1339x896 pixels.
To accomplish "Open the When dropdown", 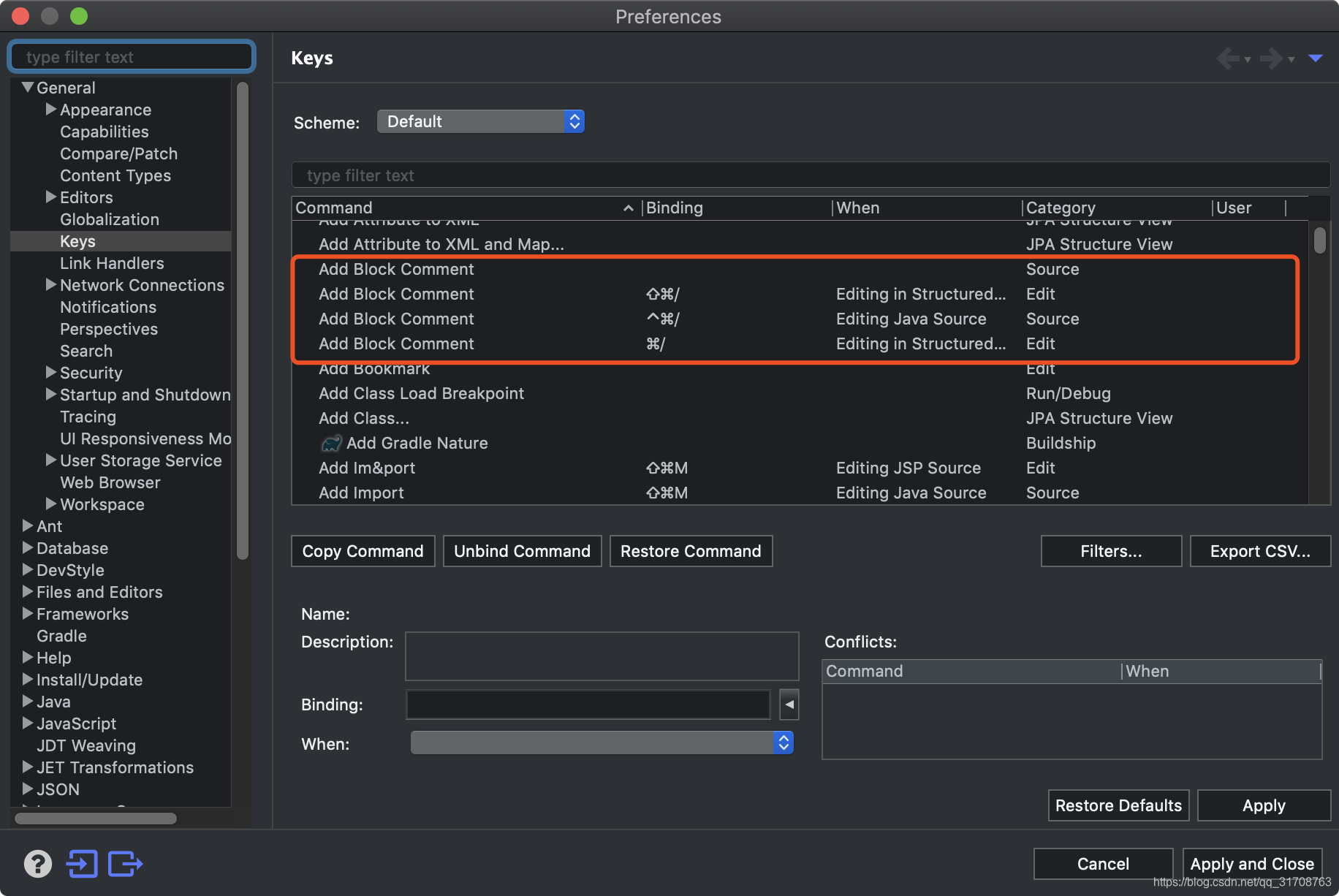I will pyautogui.click(x=602, y=743).
